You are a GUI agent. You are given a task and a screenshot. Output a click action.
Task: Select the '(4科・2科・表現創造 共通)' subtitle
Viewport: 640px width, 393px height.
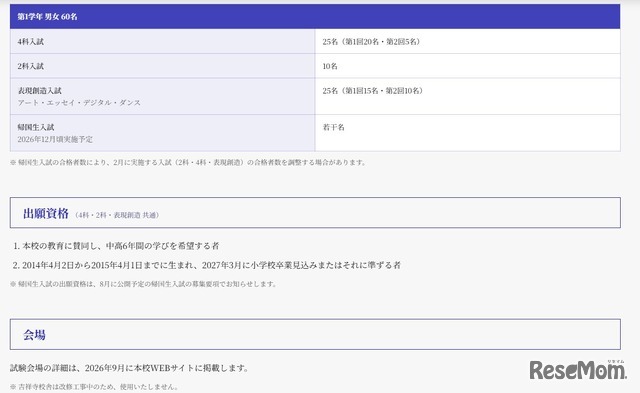tap(117, 215)
